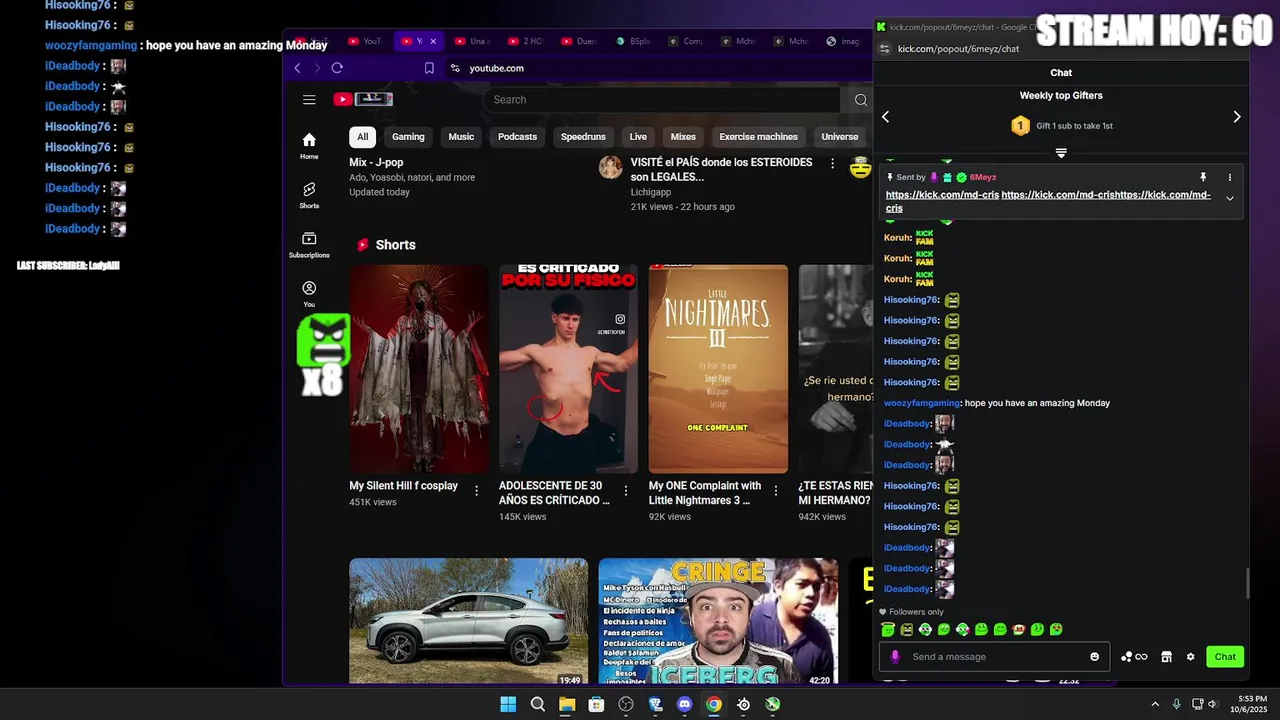1280x720 pixels.
Task: Open Home in YouTube sidebar
Action: pos(309,146)
